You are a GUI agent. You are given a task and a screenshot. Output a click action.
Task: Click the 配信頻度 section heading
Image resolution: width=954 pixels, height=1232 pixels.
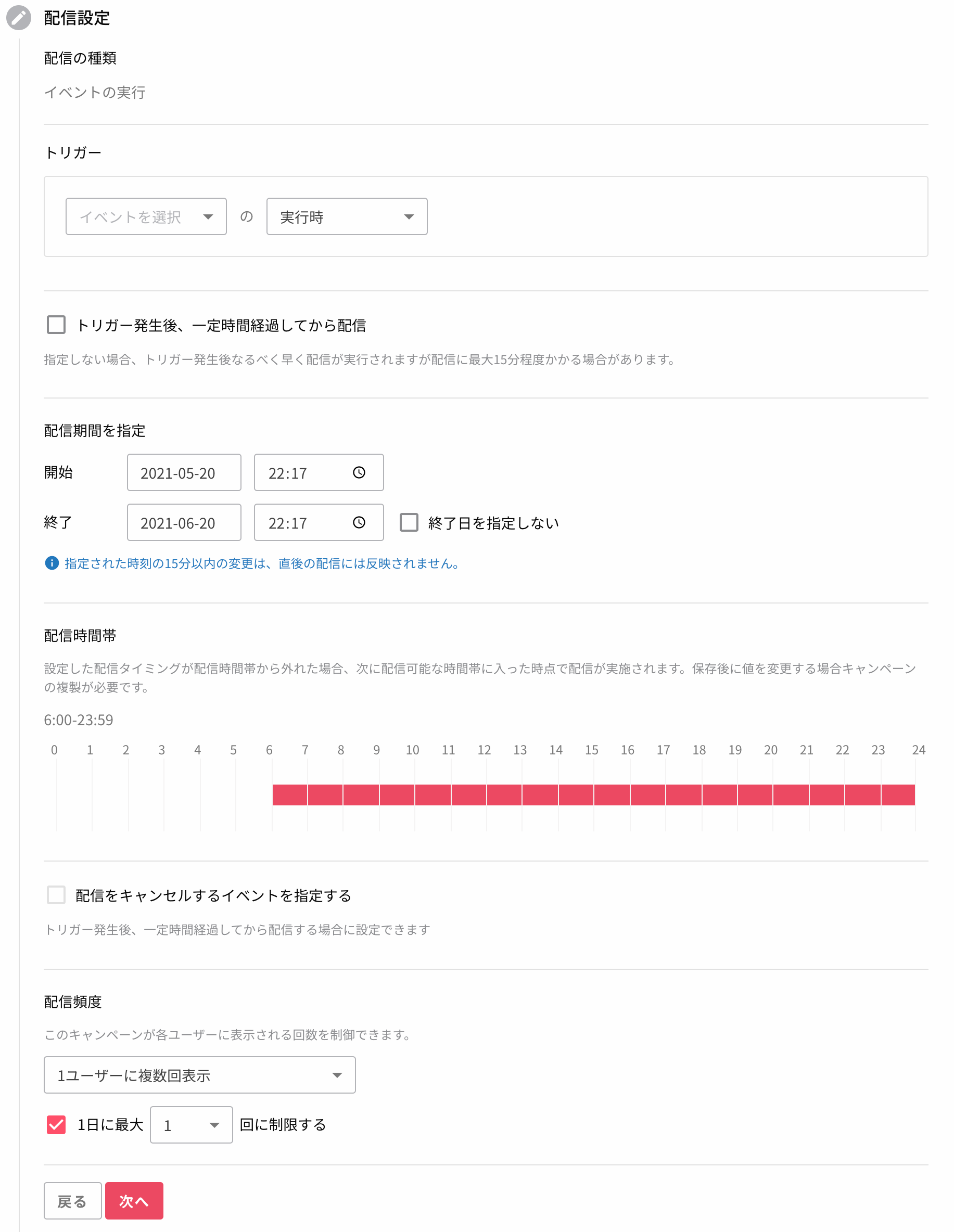(x=73, y=1002)
